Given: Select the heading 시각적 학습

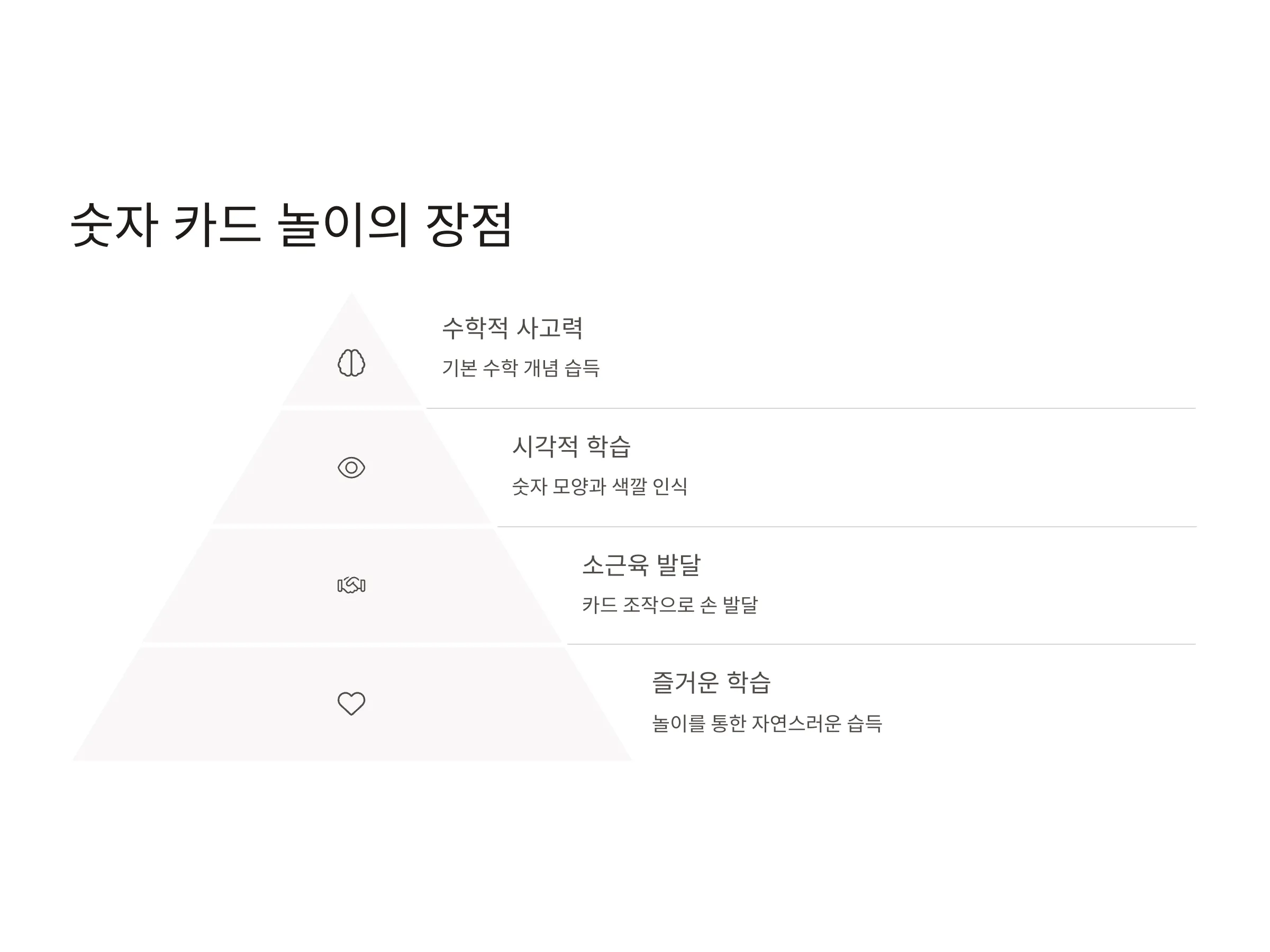Looking at the screenshot, I should [571, 446].
